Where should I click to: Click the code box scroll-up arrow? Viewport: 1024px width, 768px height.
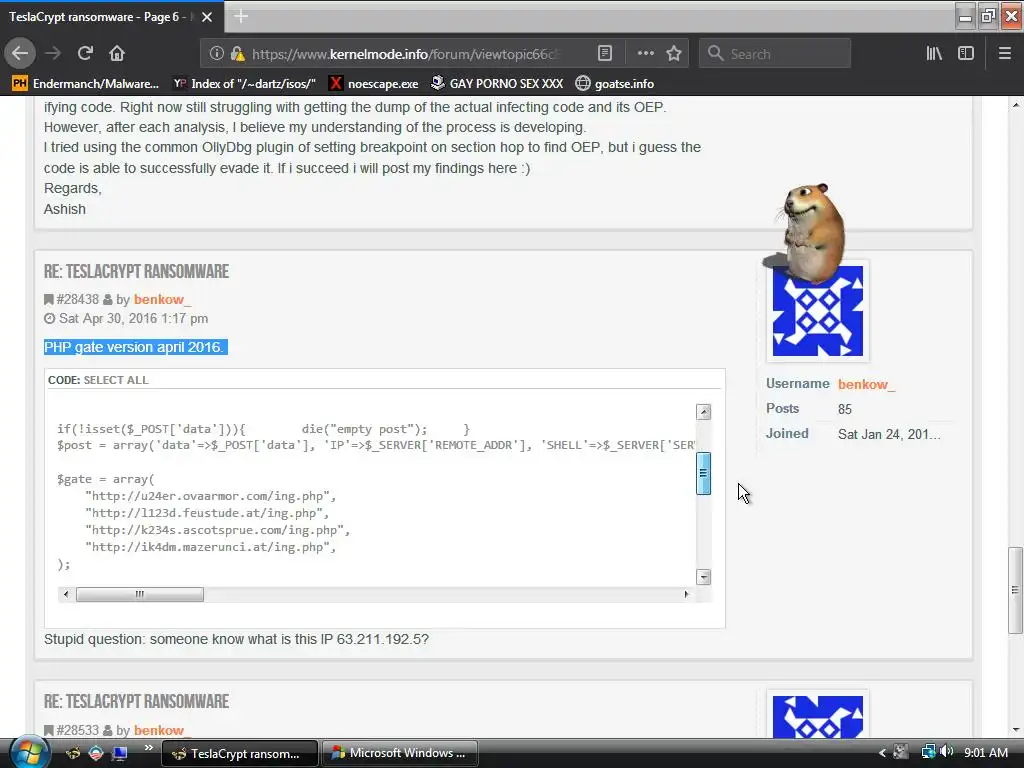[703, 412]
